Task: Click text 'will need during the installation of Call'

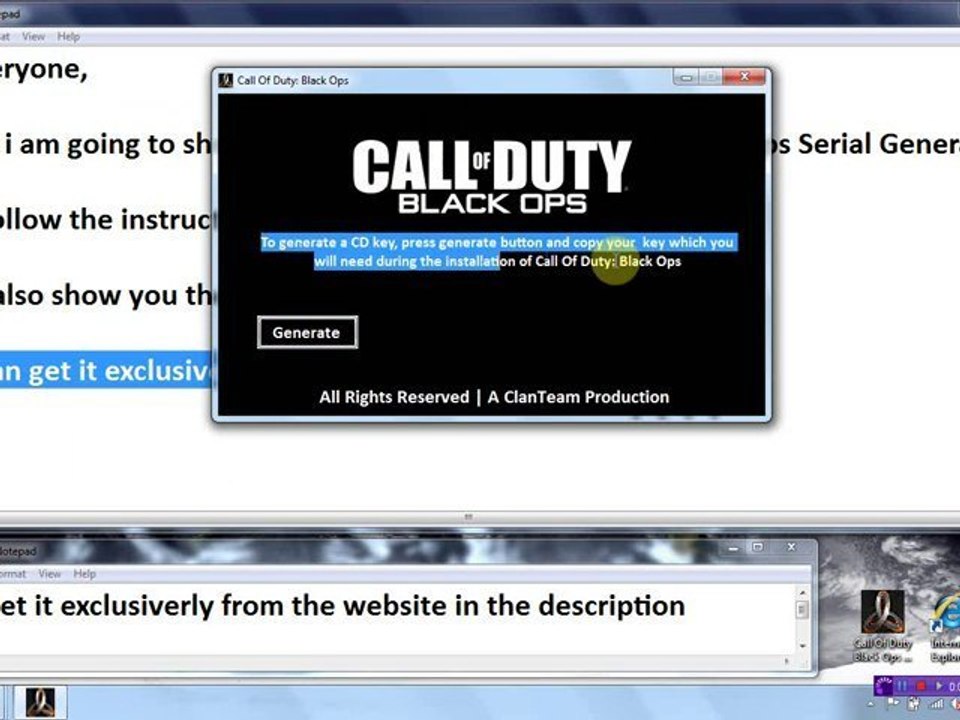Action: click(436, 261)
